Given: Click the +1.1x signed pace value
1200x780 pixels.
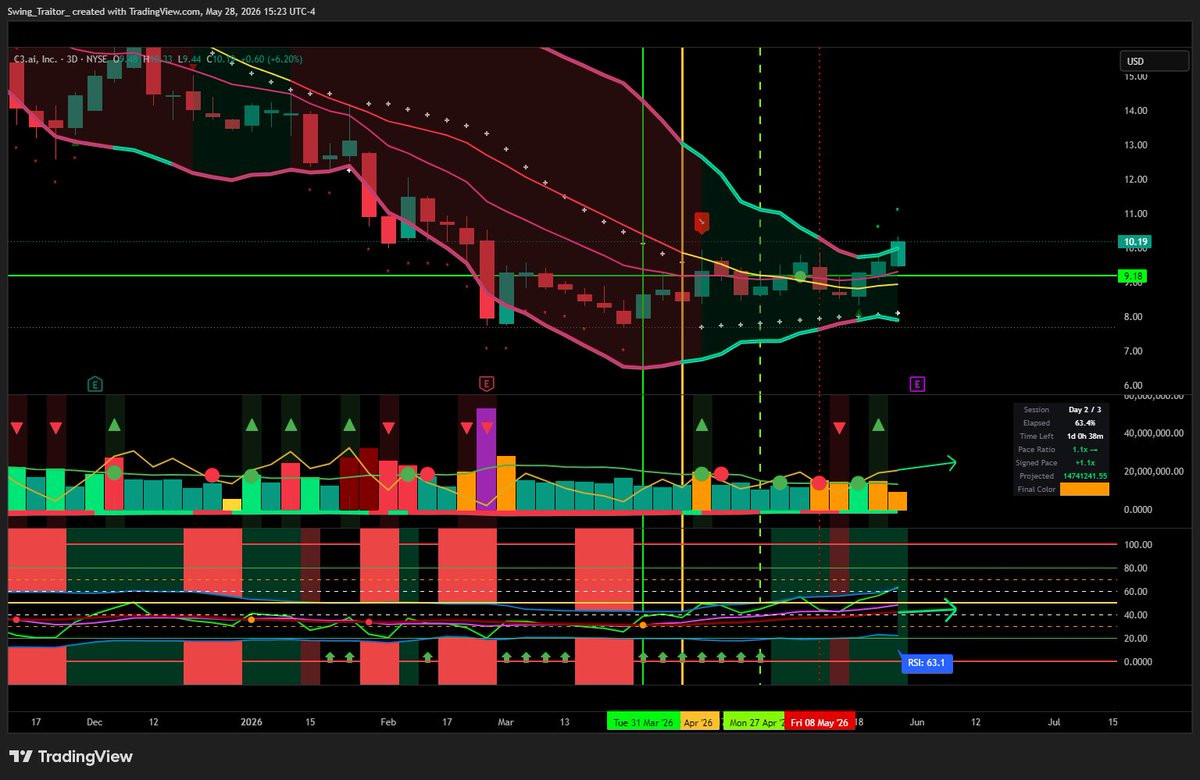Looking at the screenshot, I should (x=1085, y=463).
